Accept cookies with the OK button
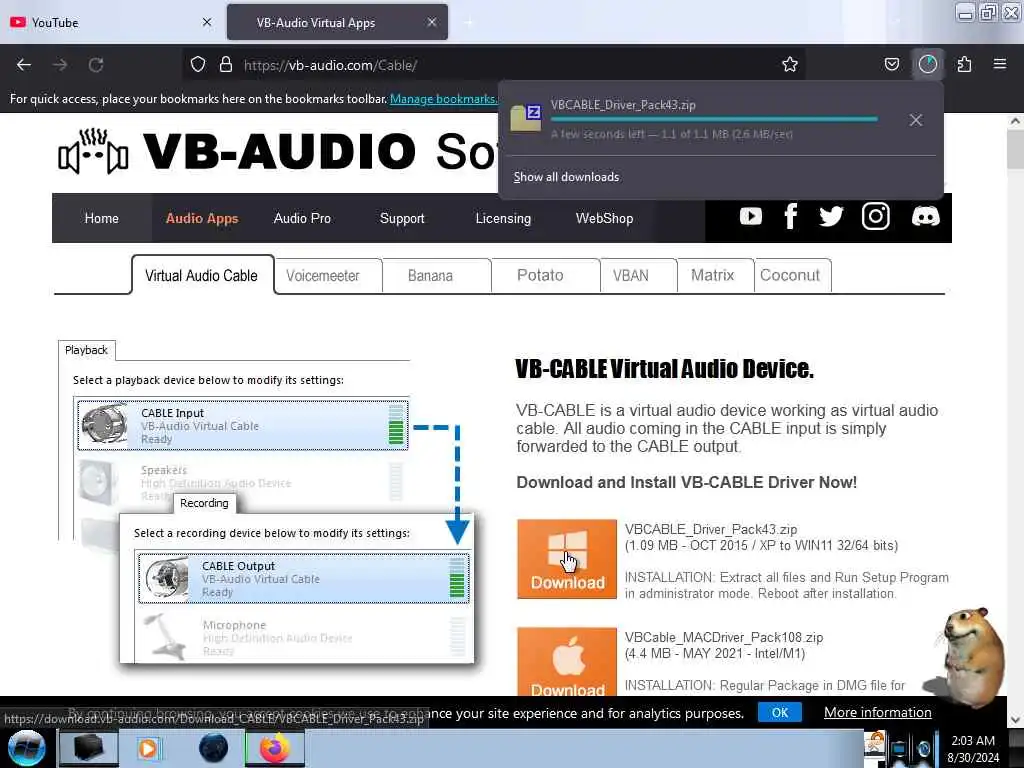This screenshot has height=768, width=1024. 779,712
